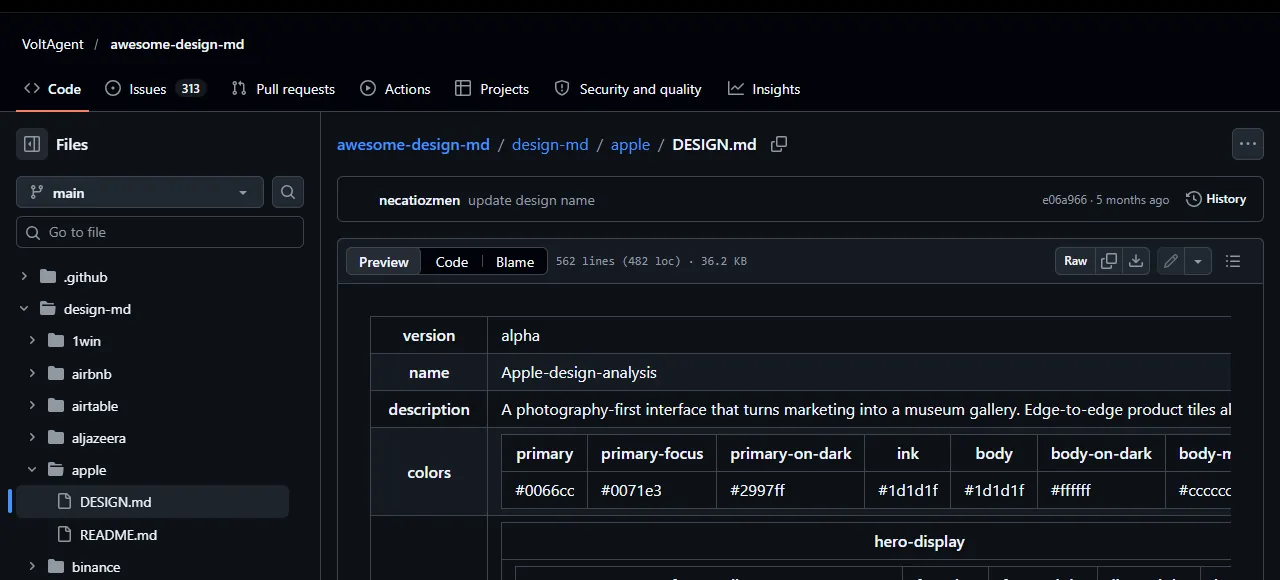The height and width of the screenshot is (580, 1280).
Task: Click the DESIGN.md file icon in tree
Action: pyautogui.click(x=65, y=502)
